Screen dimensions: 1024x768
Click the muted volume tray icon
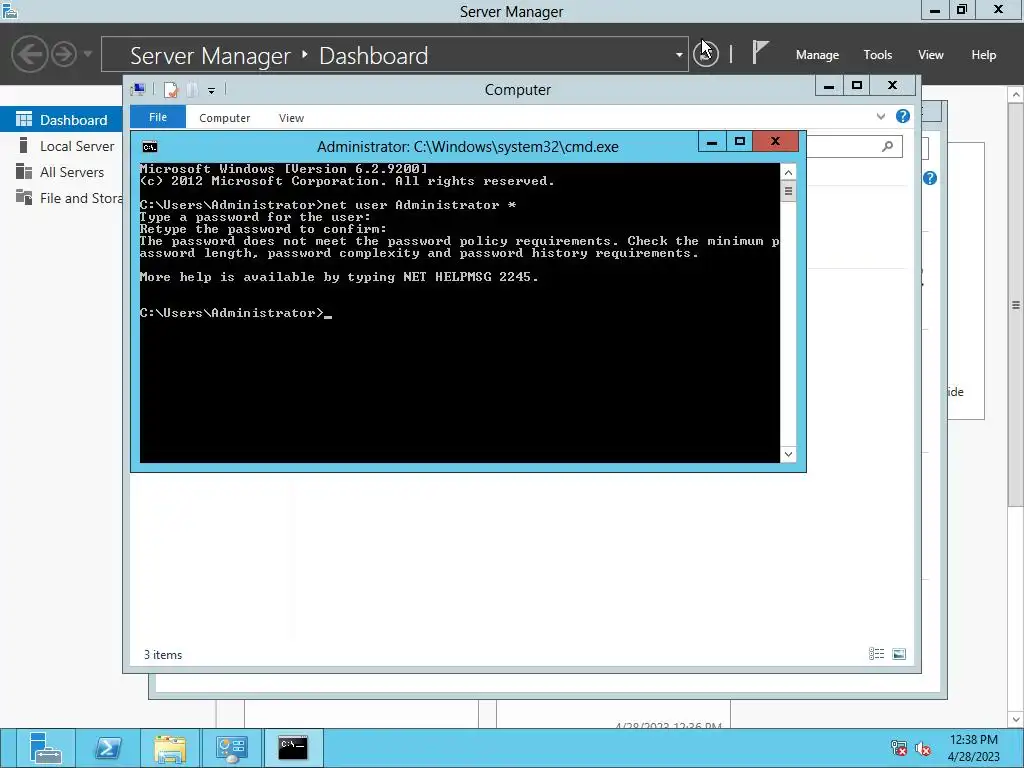[x=923, y=748]
